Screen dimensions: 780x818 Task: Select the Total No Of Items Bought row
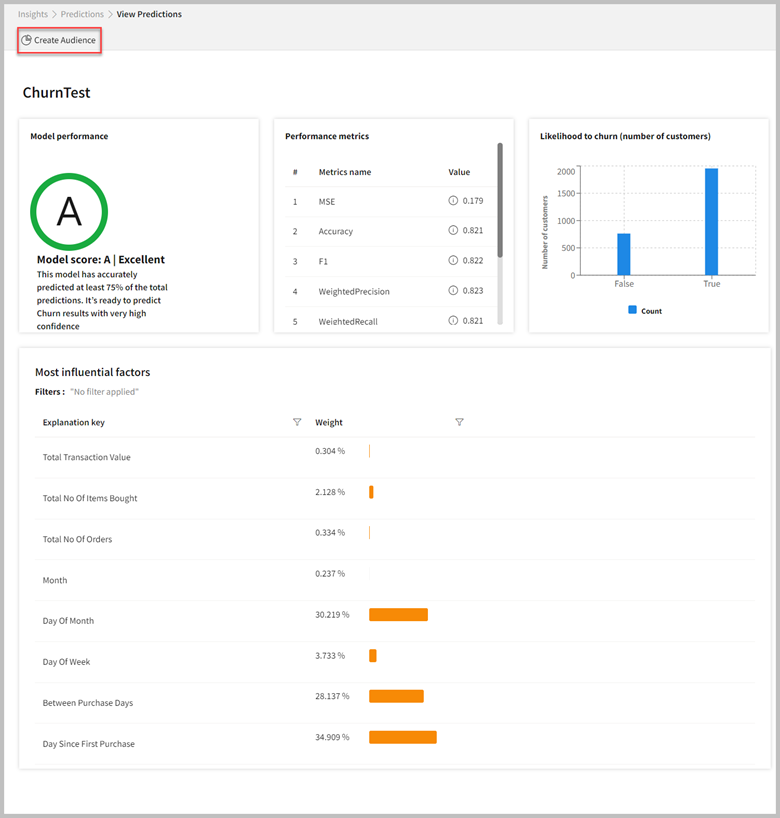point(90,498)
